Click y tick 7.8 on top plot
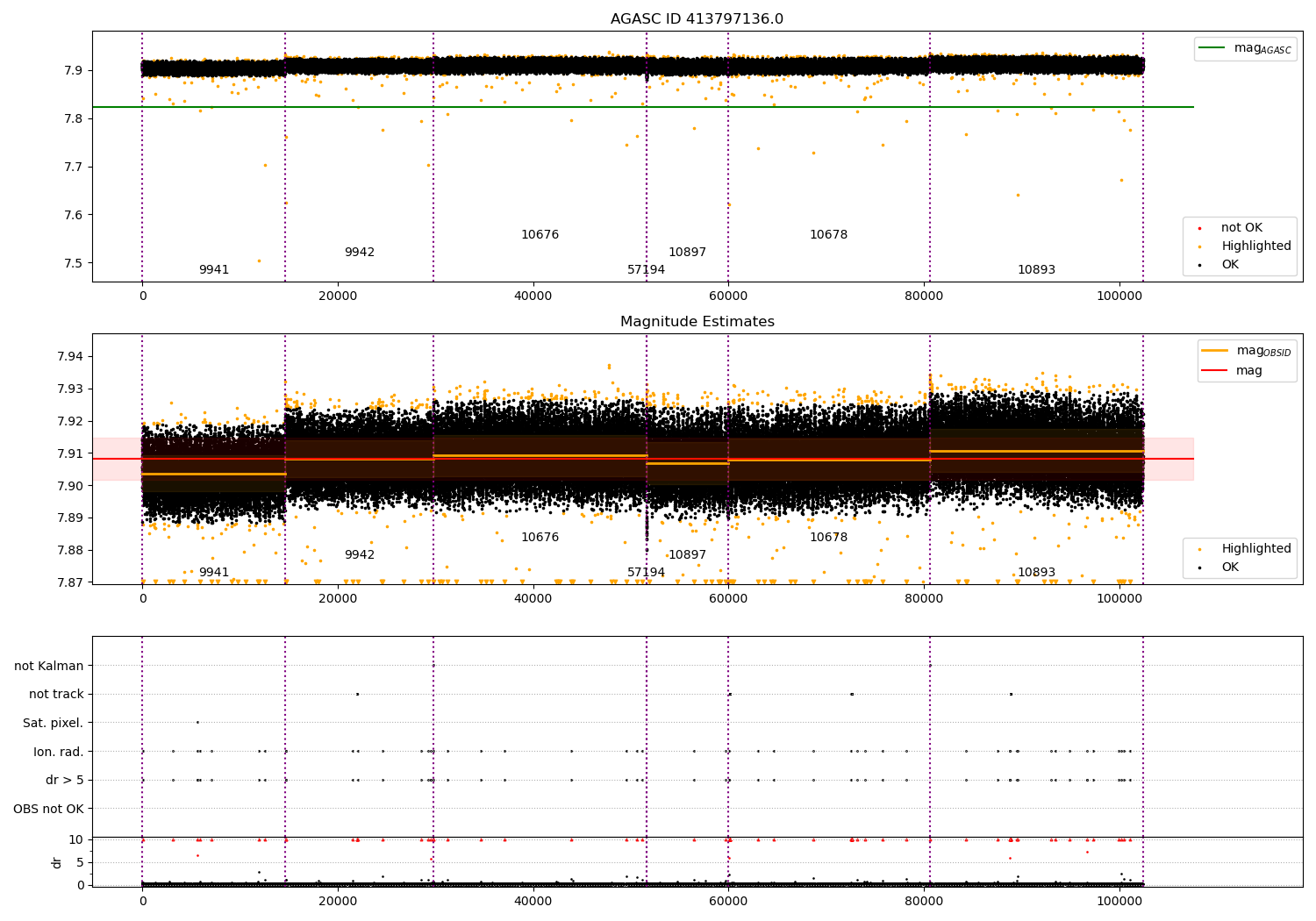The height and width of the screenshot is (921, 1316). click(x=75, y=119)
